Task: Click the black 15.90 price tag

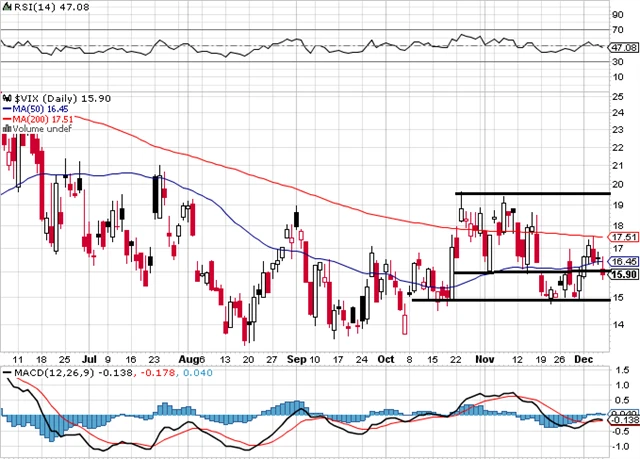Action: [x=621, y=274]
